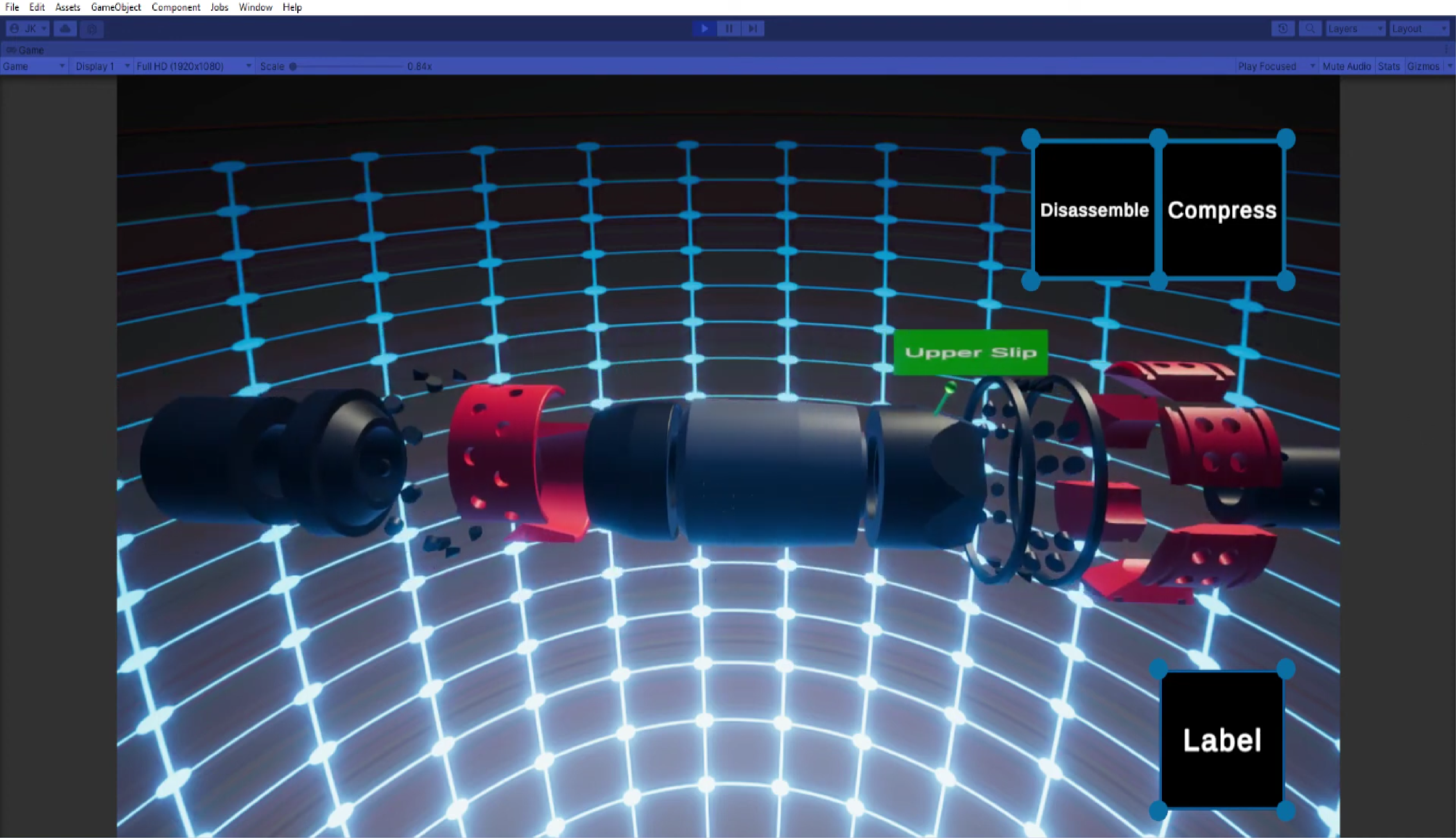Open the GameObject menu
The image size is (1456, 838).
coord(116,7)
